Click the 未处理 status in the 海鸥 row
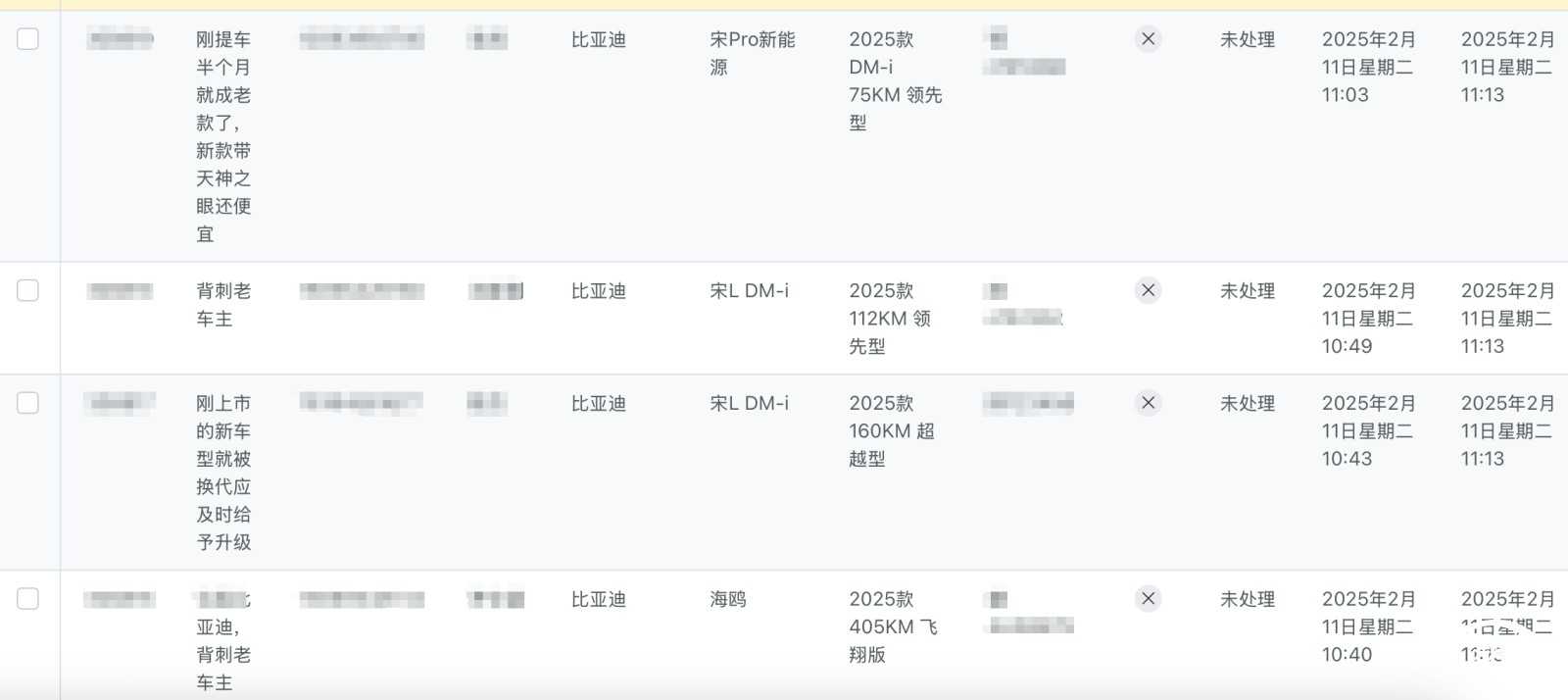 1248,599
